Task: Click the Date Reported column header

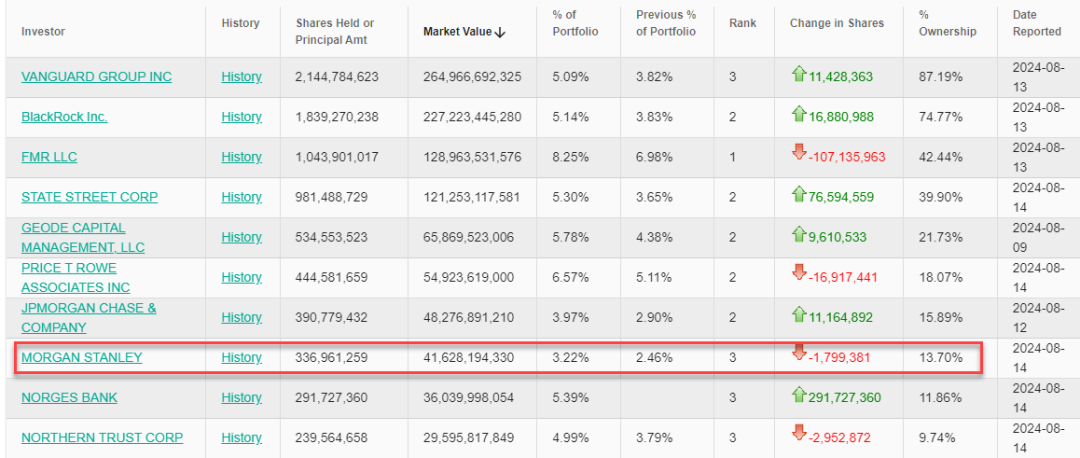Action: [x=1037, y=23]
